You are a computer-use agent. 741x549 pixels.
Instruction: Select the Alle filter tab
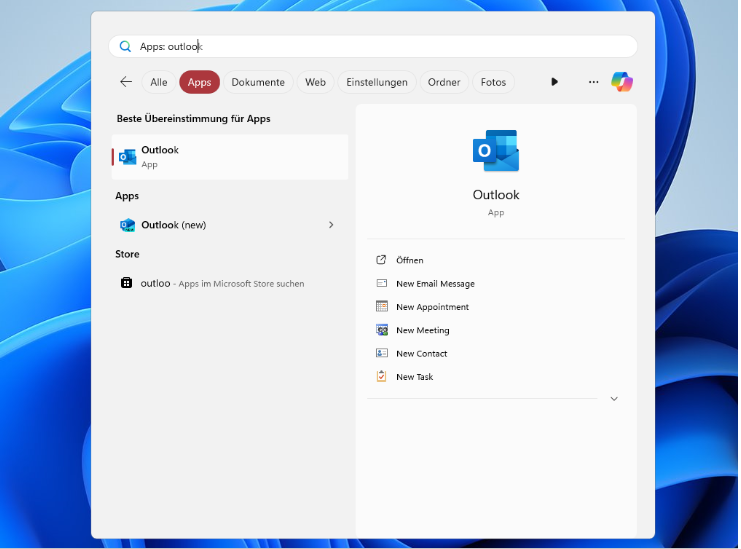[159, 82]
